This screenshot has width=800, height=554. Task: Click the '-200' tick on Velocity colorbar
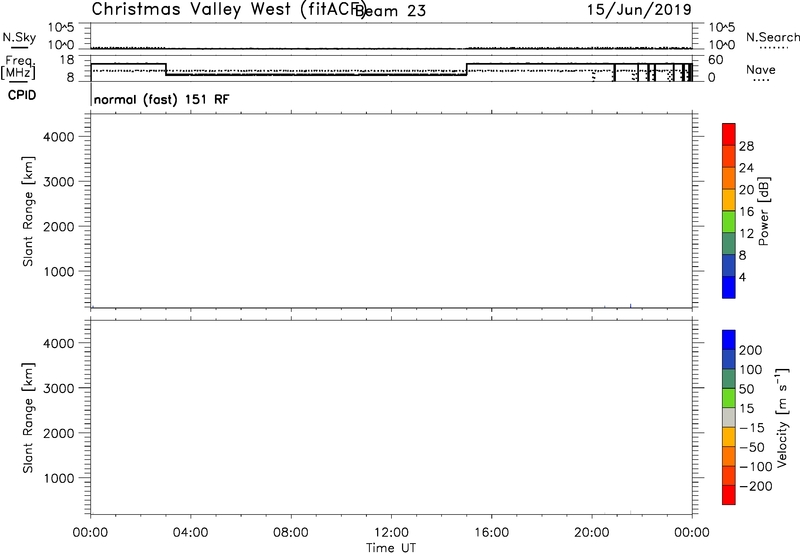(756, 486)
